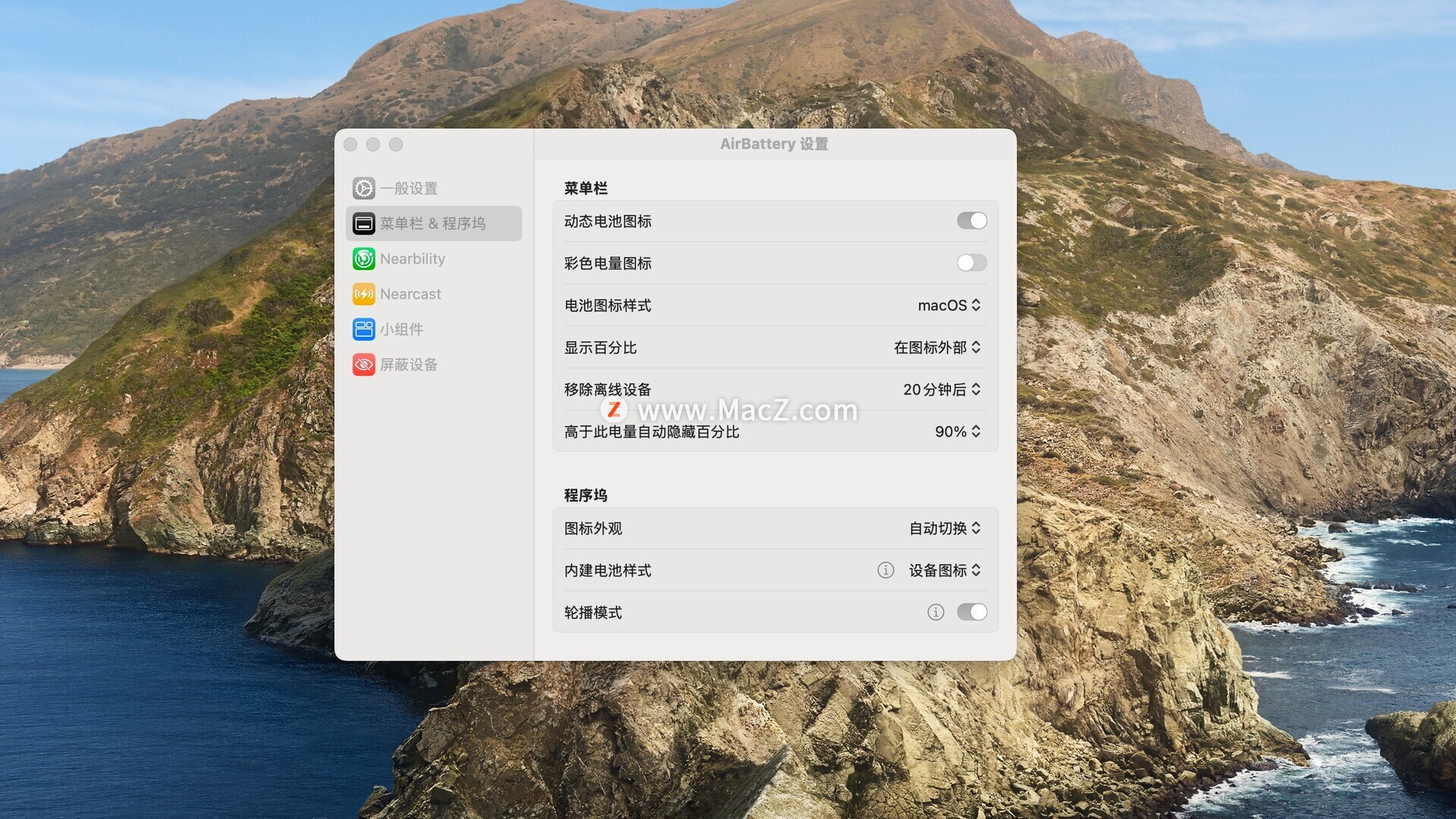
Task: Click the 图标外观 label
Action: pyautogui.click(x=593, y=529)
